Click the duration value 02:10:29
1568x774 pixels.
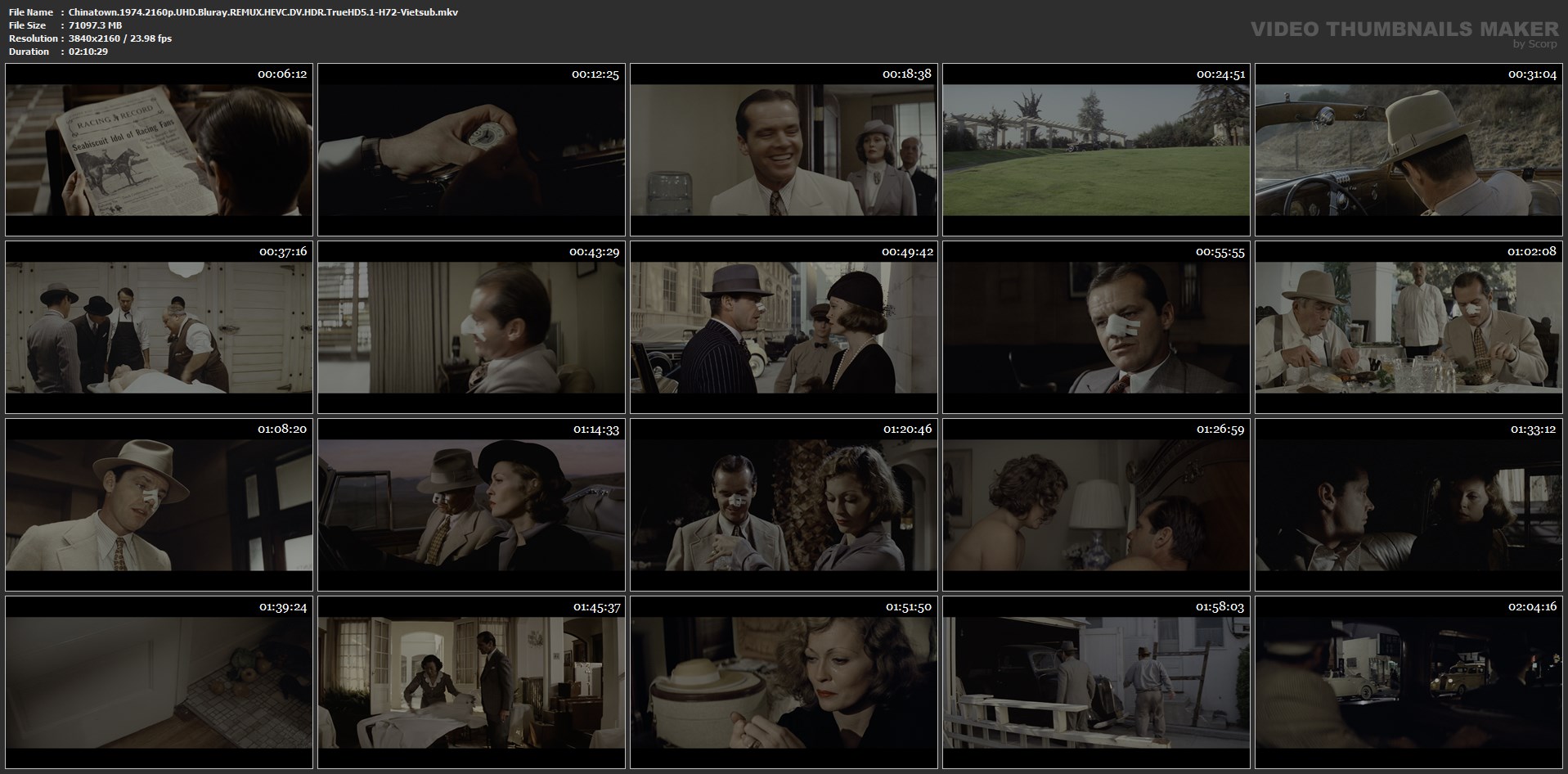[88, 52]
